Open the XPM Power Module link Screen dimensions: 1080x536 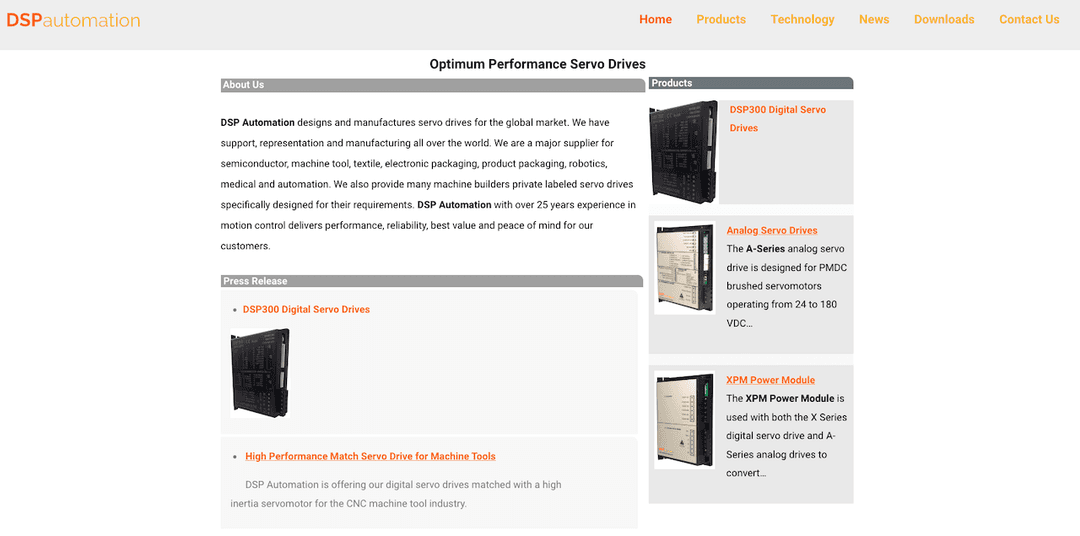point(770,380)
